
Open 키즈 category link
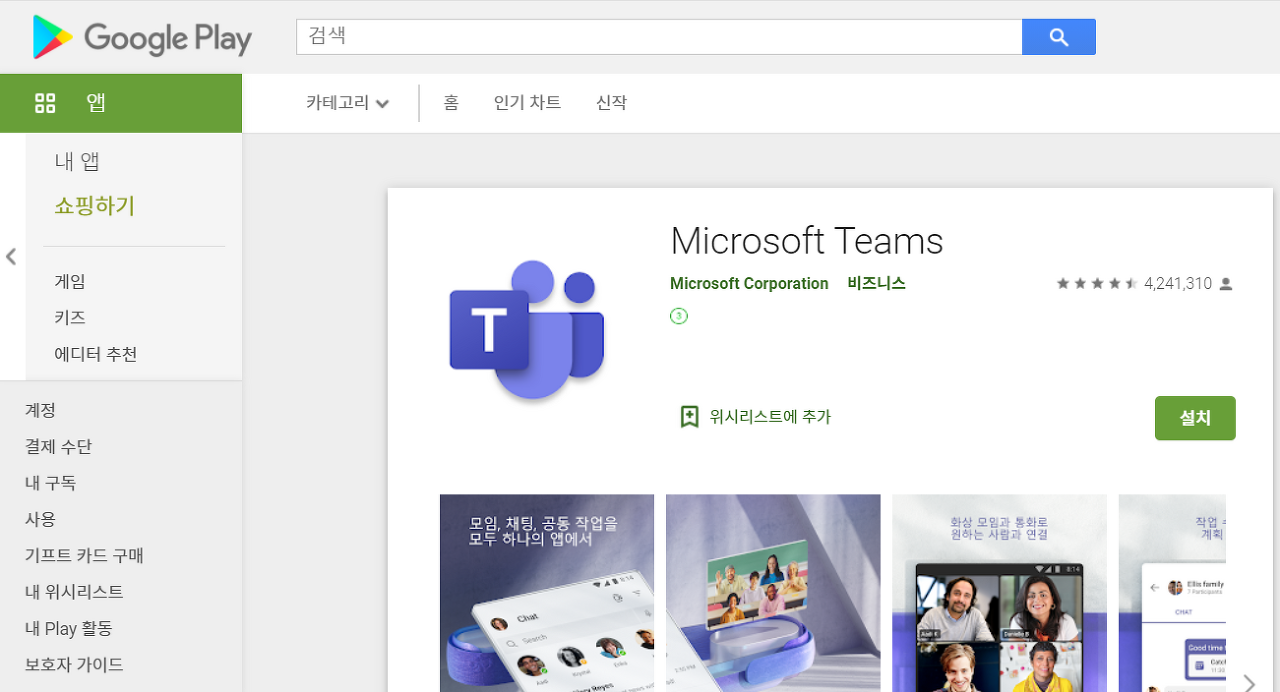(x=70, y=318)
